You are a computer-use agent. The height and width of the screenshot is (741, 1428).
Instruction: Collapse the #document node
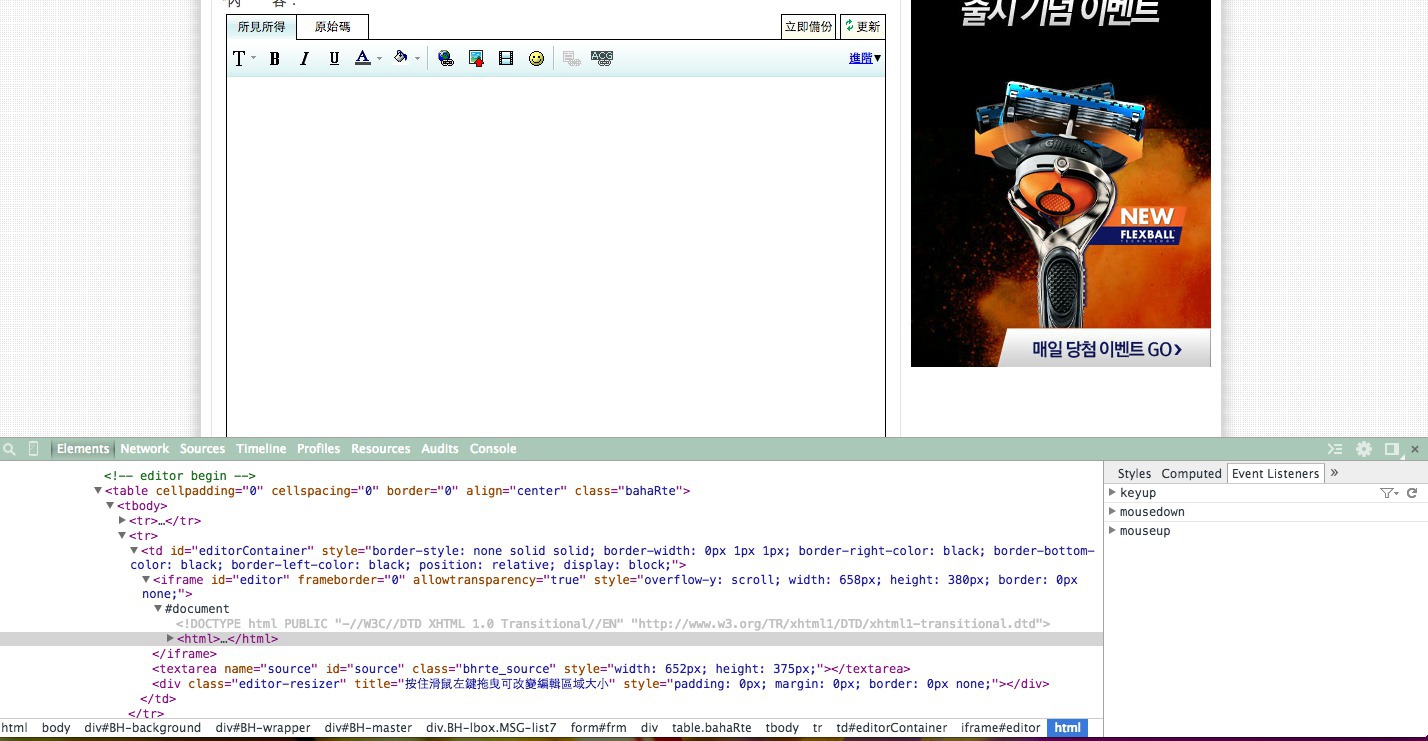(x=158, y=608)
